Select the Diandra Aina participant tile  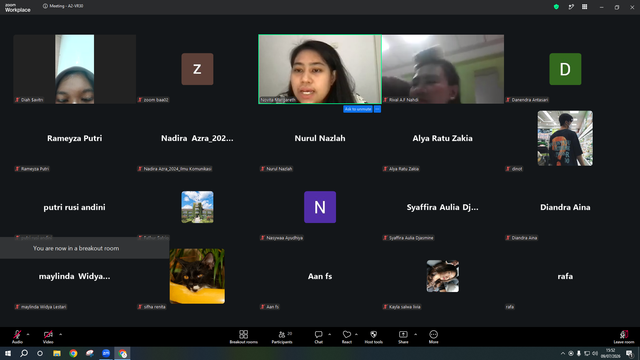[565, 207]
